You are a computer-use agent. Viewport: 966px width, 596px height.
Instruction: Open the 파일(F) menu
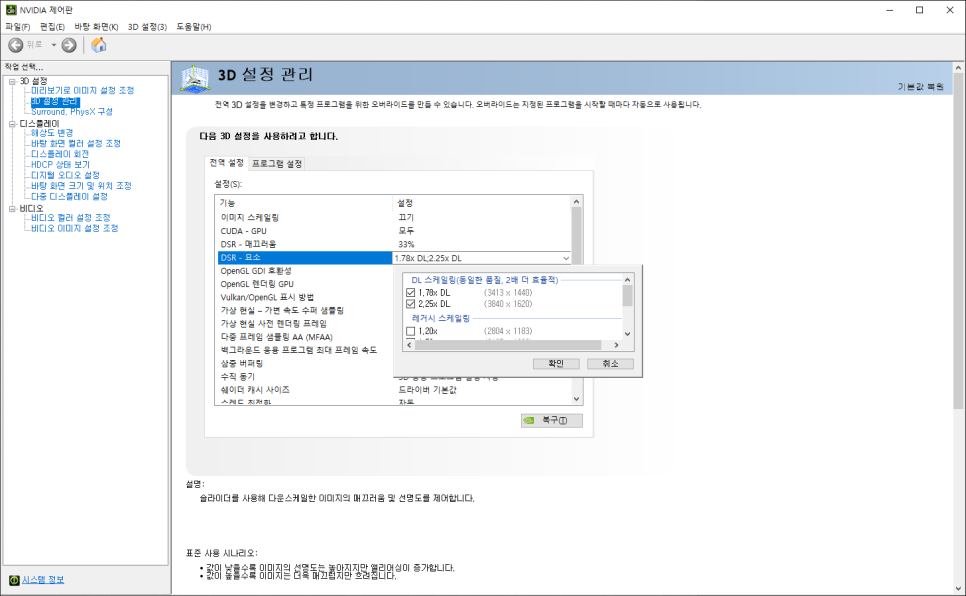tap(18, 27)
